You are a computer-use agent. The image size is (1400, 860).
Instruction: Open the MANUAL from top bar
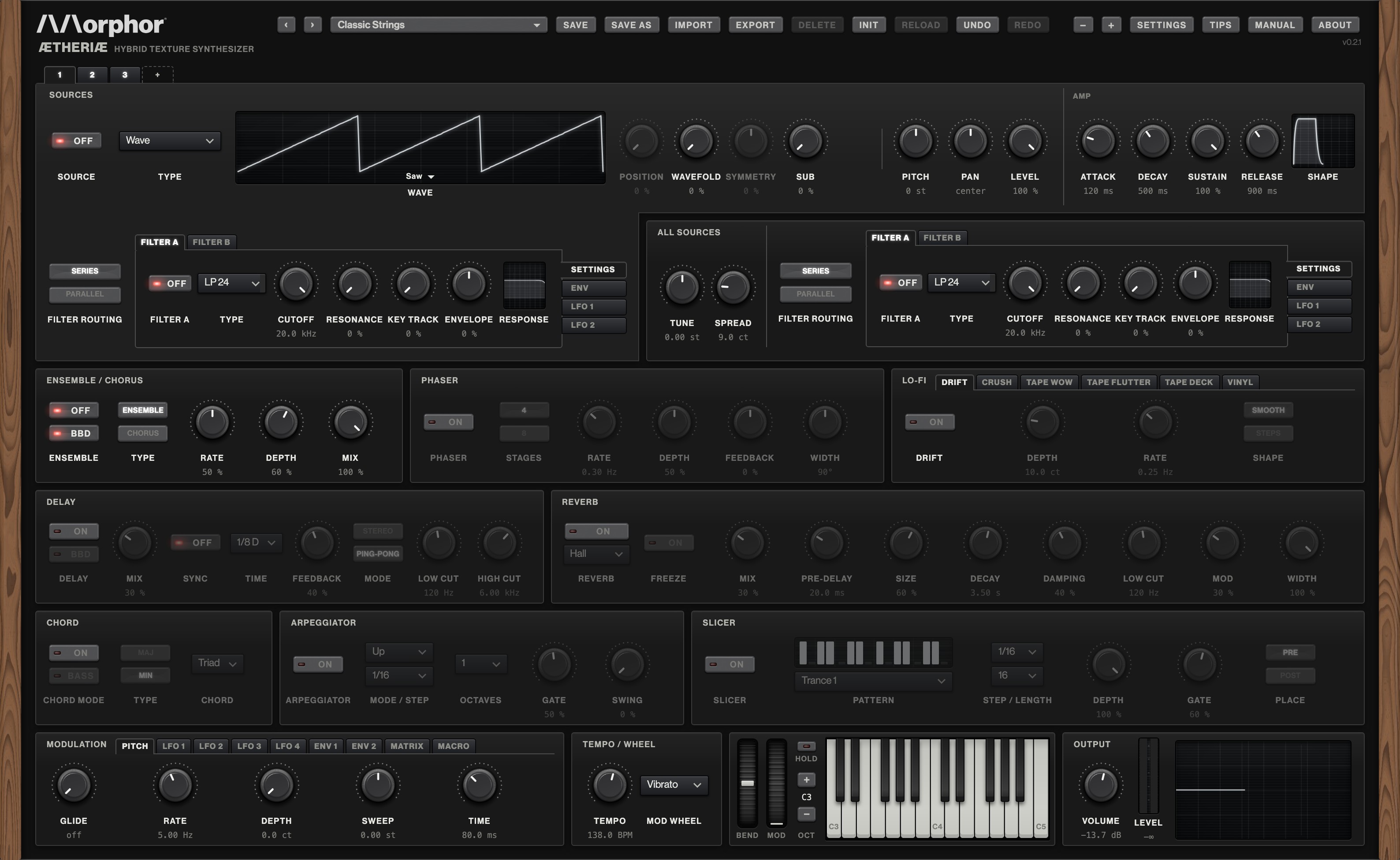1274,25
